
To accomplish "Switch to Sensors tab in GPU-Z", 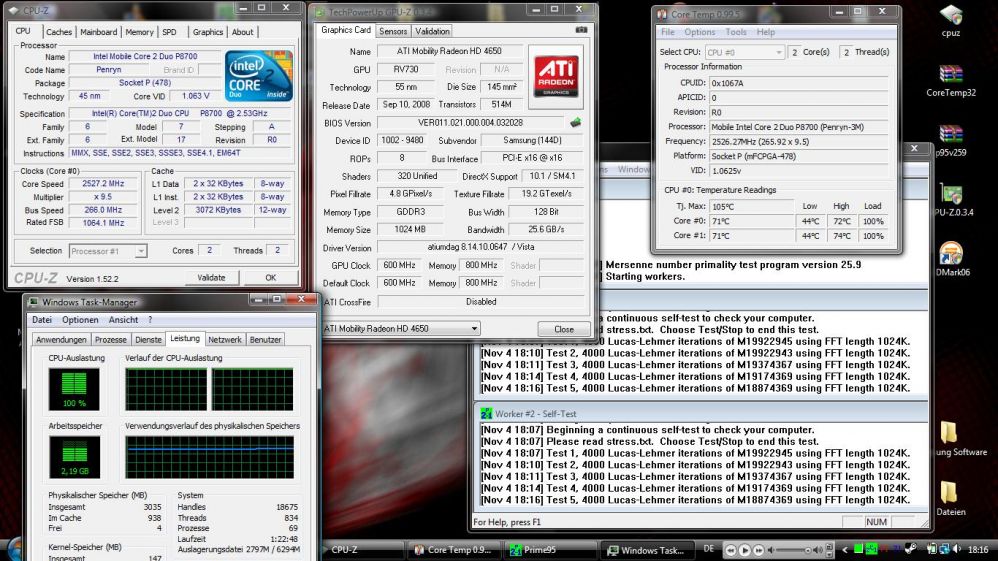I will 393,31.
